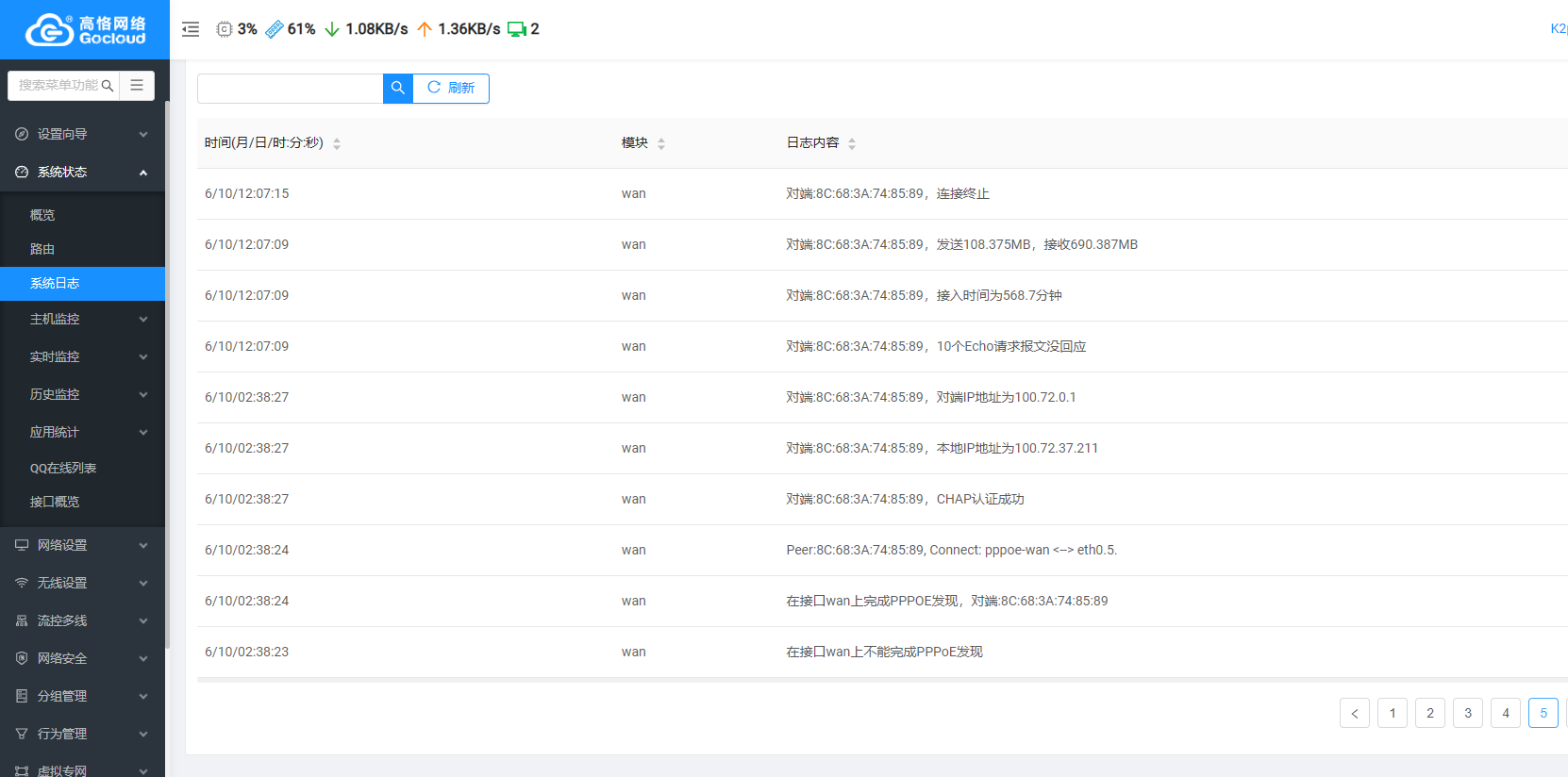Click the 流控多线 icon
Image resolution: width=1568 pixels, height=777 pixels.
(x=22, y=620)
